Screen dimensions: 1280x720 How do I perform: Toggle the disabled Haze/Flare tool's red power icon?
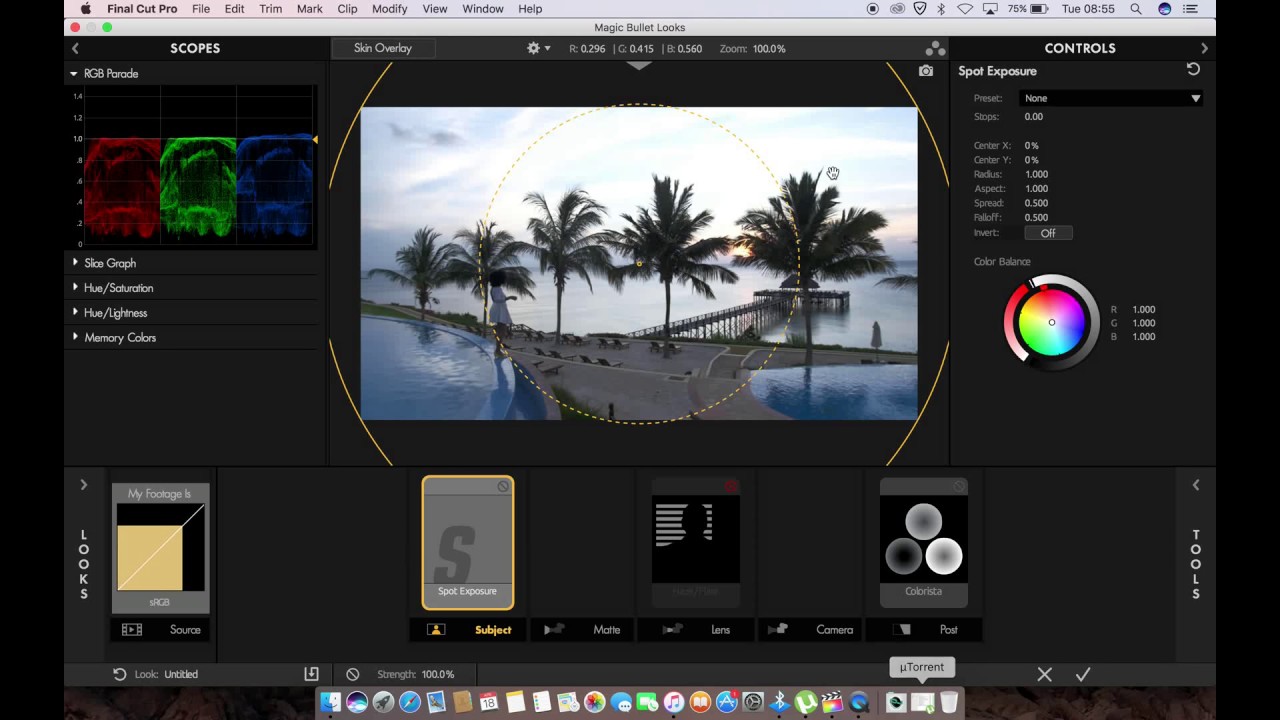tap(731, 486)
